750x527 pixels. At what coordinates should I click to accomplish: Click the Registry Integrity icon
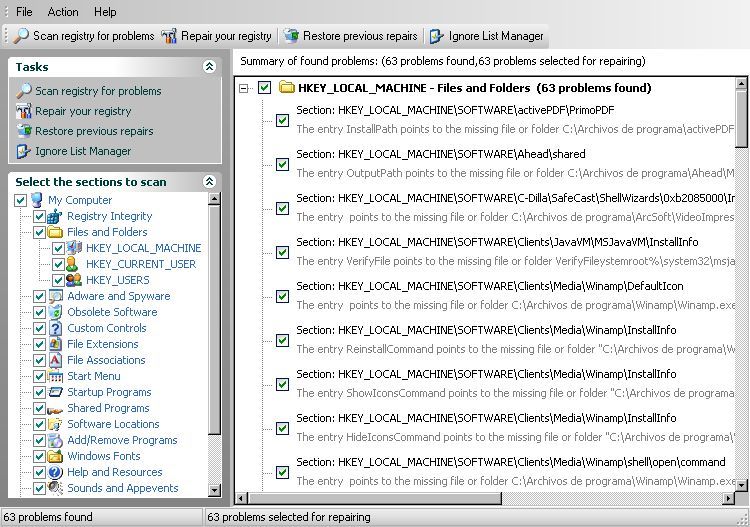click(x=55, y=216)
